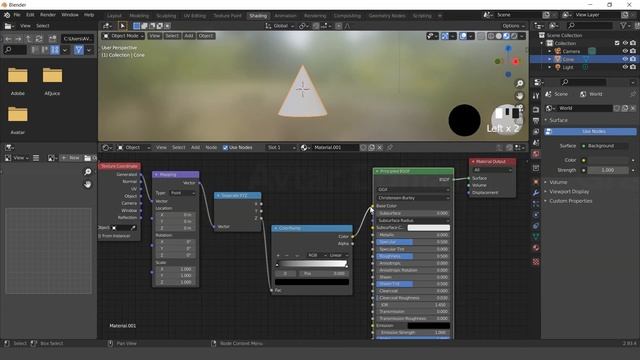This screenshot has height=360, width=640.
Task: Switch to rendered viewport shading
Action: [x=514, y=36]
